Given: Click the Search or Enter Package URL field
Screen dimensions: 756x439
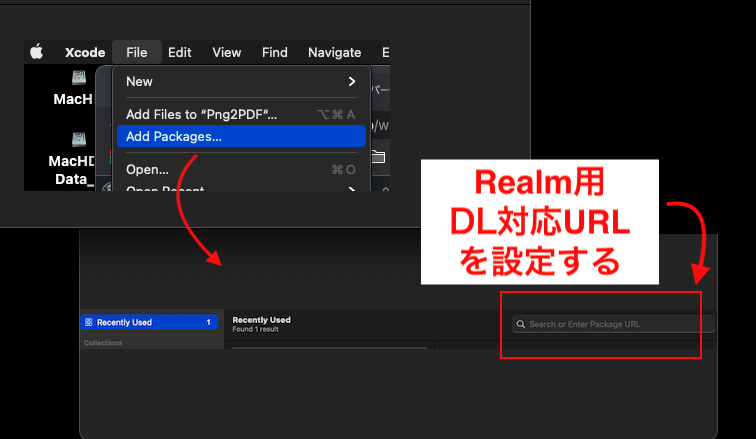Looking at the screenshot, I should [x=613, y=324].
